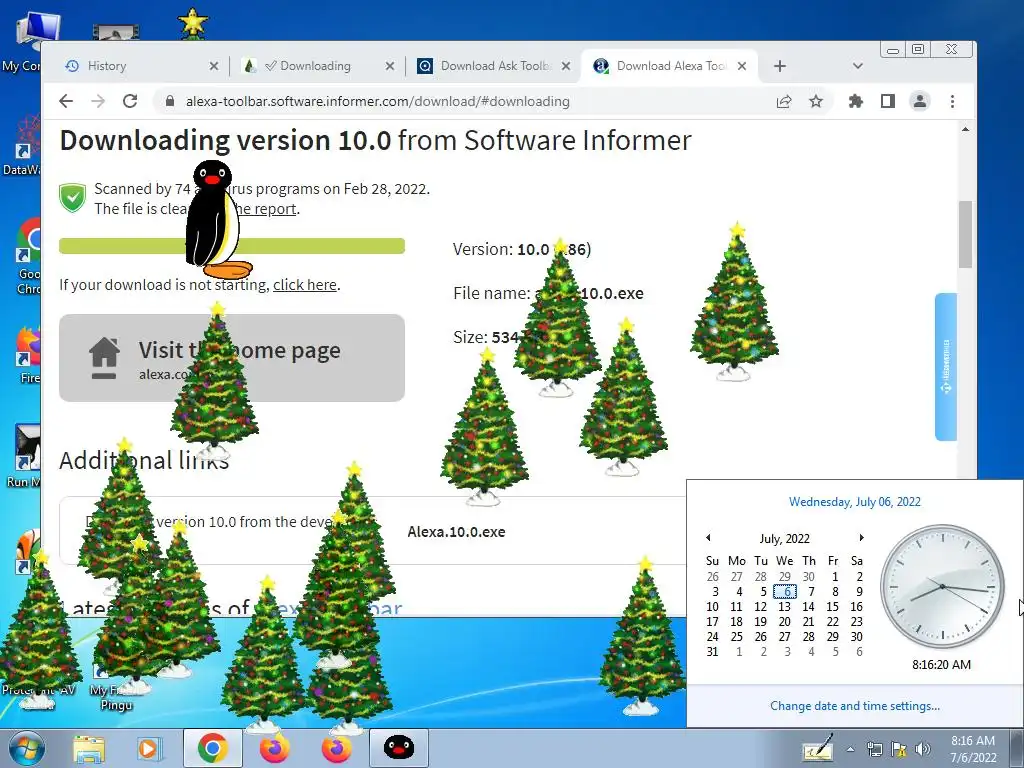1024x768 pixels.
Task: Select July 6 in the calendar
Action: click(785, 592)
